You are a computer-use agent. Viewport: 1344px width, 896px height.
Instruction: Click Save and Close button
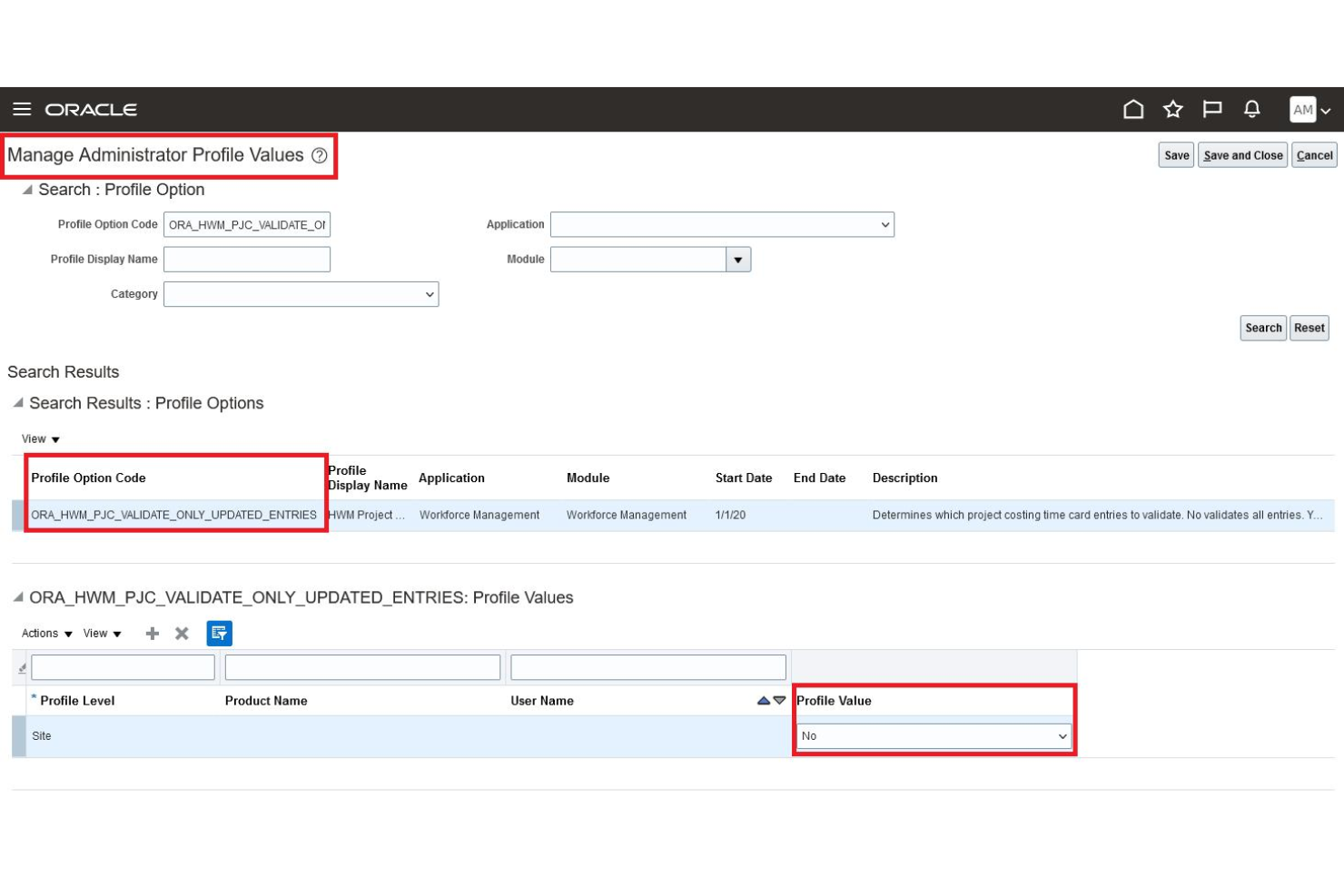pos(1242,155)
